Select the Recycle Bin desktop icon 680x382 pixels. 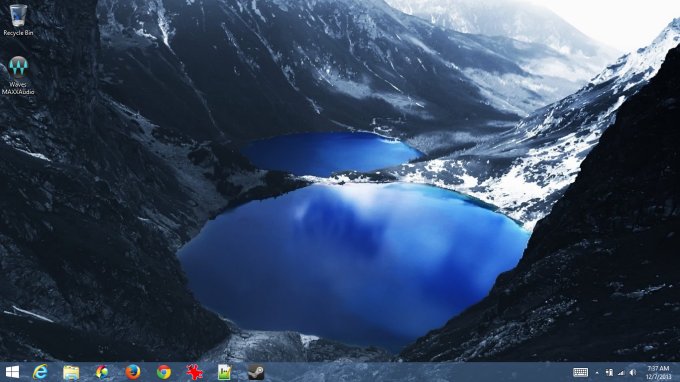18,20
